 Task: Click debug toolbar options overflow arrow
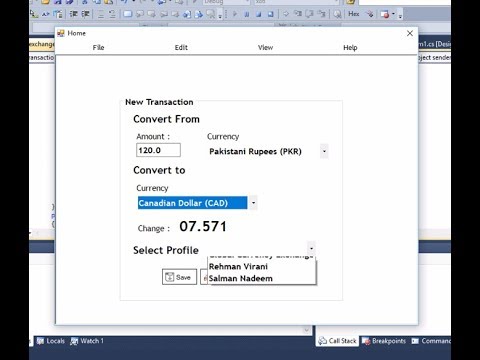tap(400, 15)
